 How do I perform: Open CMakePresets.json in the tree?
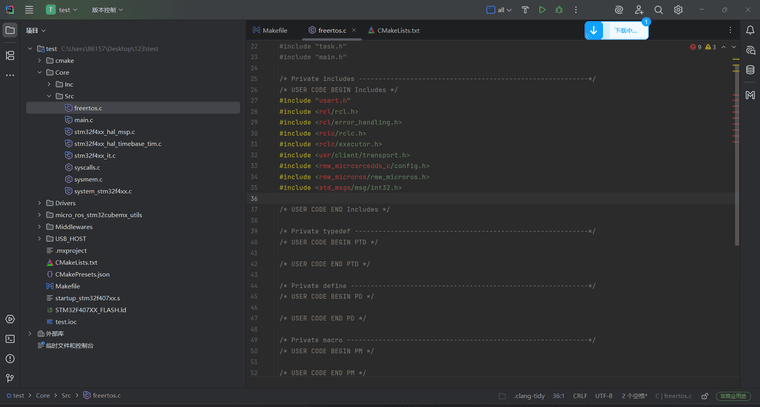82,274
